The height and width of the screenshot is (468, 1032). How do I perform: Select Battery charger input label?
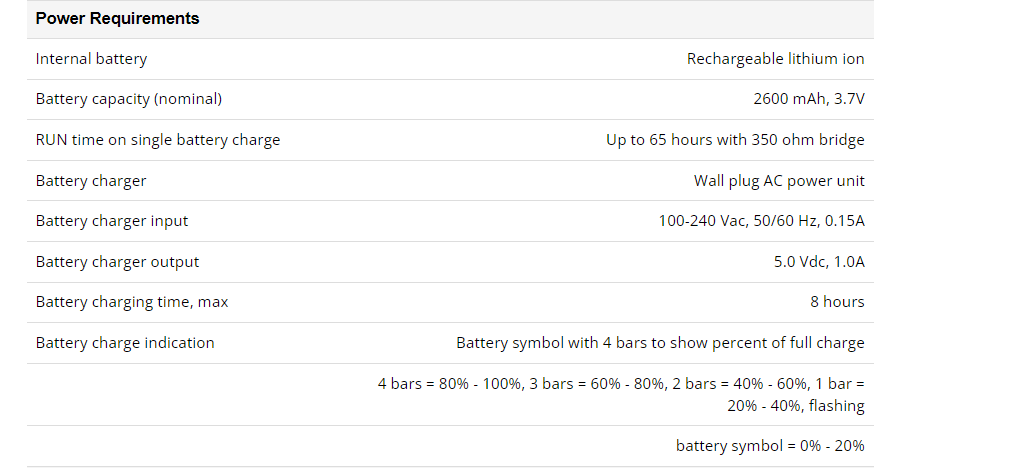pyautogui.click(x=112, y=221)
